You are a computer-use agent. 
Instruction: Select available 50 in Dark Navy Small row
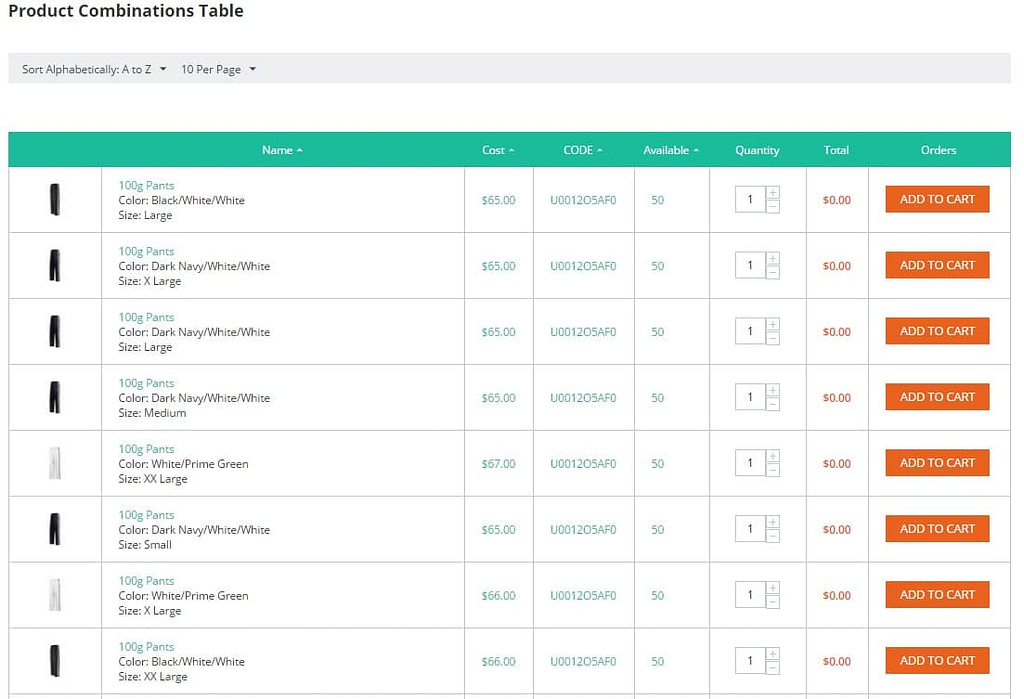point(658,530)
